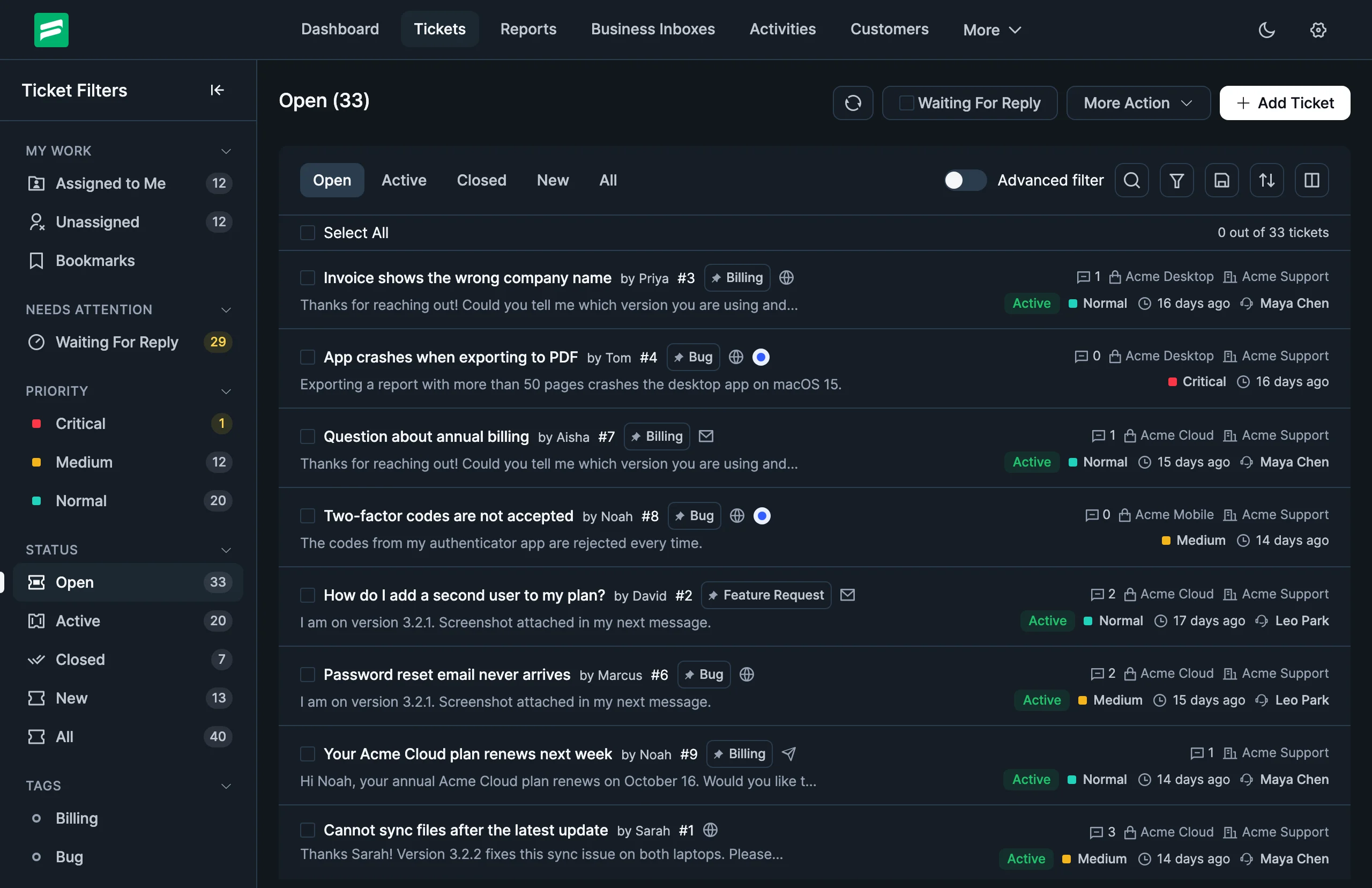Click the Add Ticket button
This screenshot has width=1372, height=888.
pyautogui.click(x=1285, y=103)
